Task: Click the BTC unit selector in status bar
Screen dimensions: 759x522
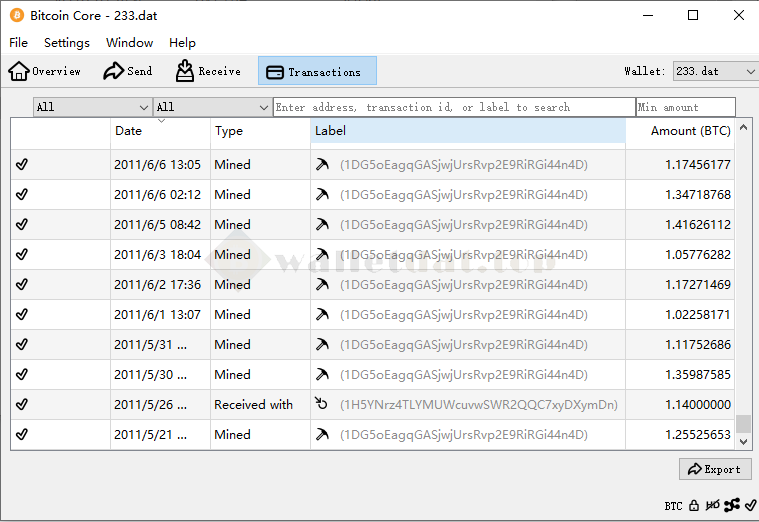Action: [673, 506]
